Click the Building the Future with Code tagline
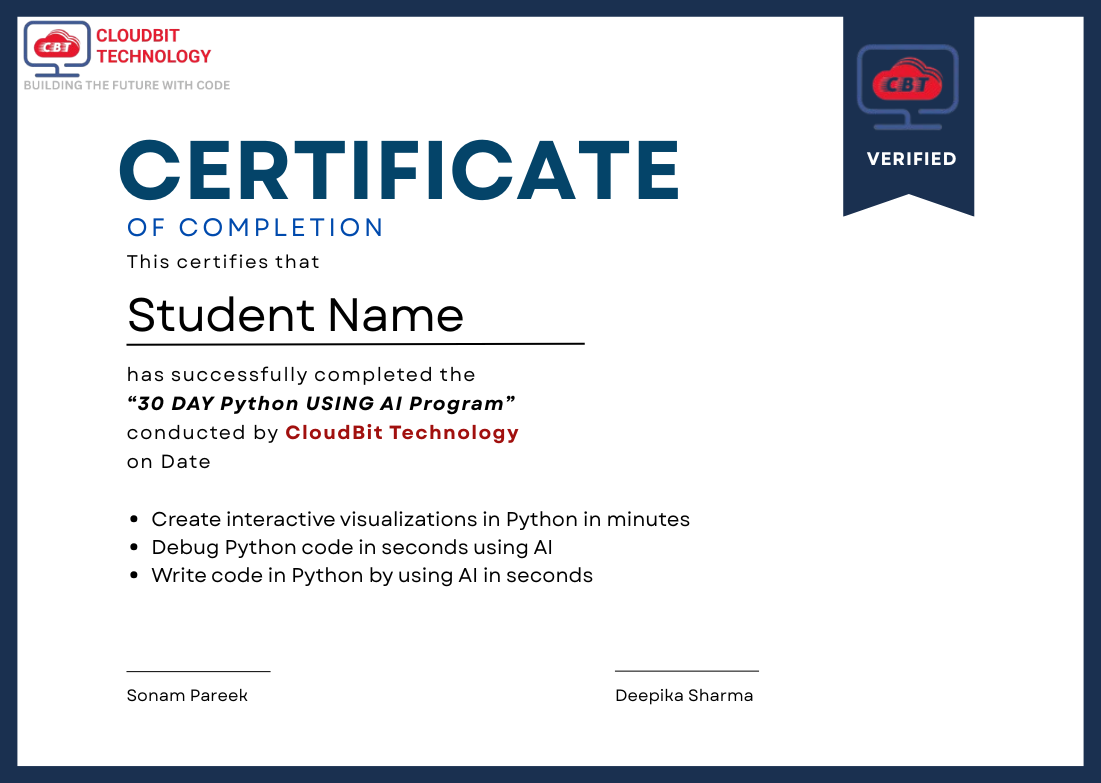The image size is (1101, 783). (x=127, y=86)
